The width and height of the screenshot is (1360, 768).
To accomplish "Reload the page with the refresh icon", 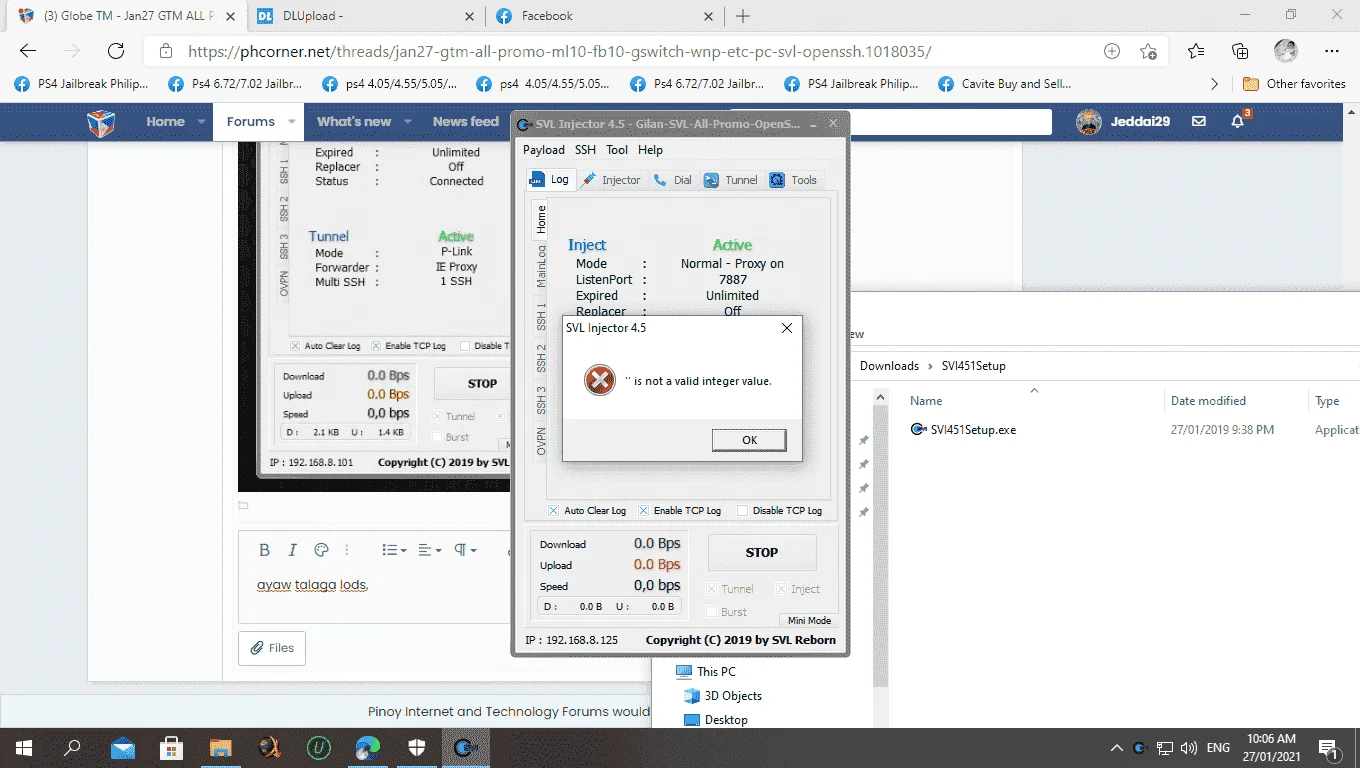I will [116, 51].
